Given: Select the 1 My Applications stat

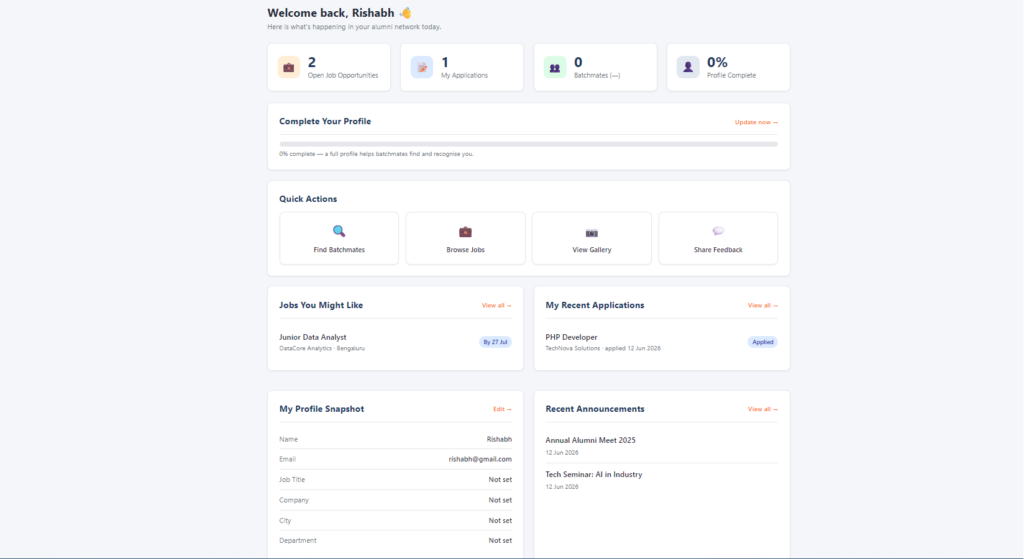Looking at the screenshot, I should click(462, 67).
